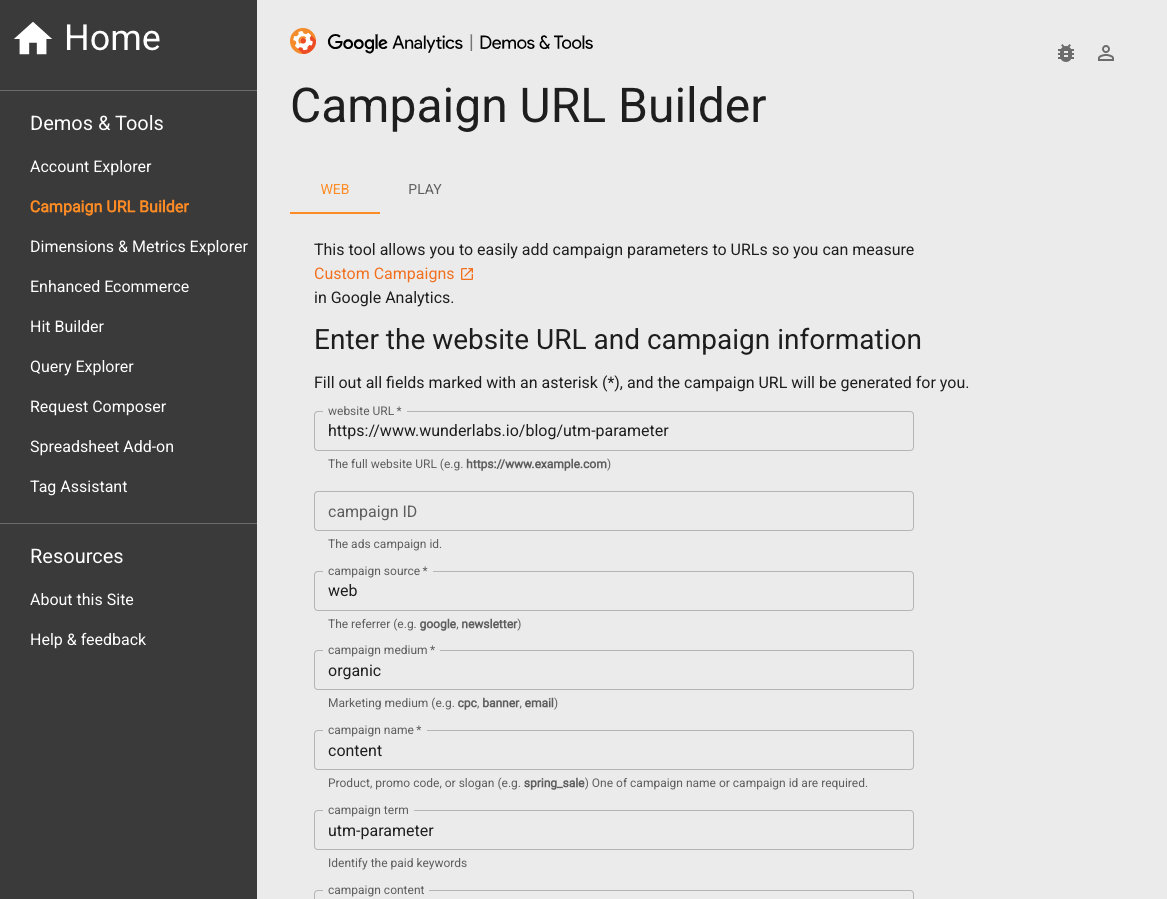The width and height of the screenshot is (1167, 899).
Task: Focus the campaign source field
Action: click(614, 591)
